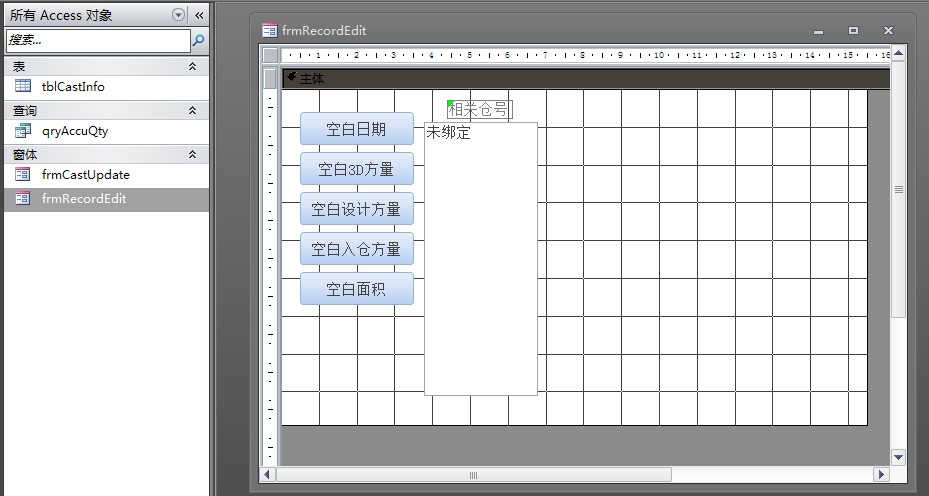
Task: Click the form selector box at ruler corner
Action: 270,56
